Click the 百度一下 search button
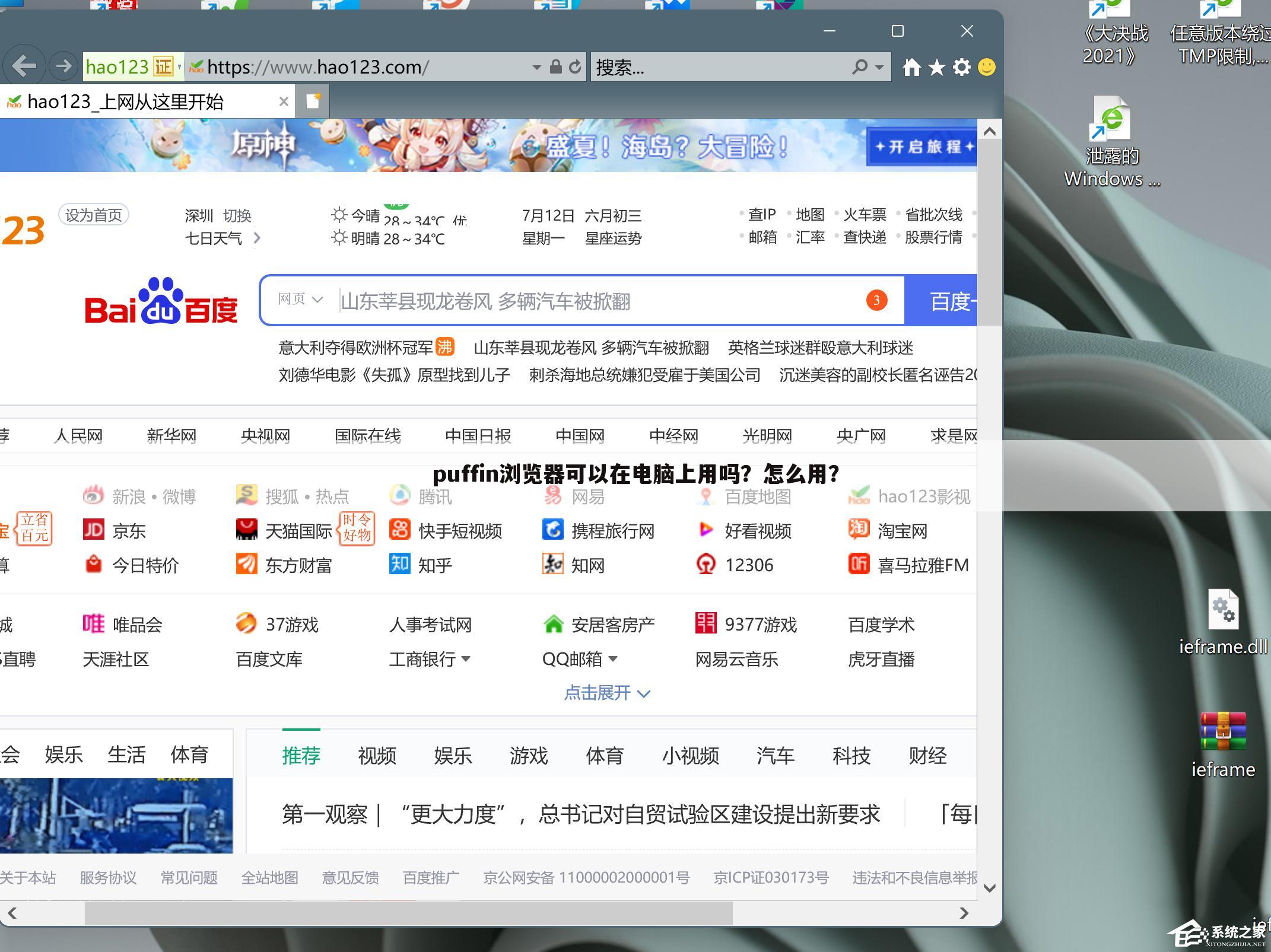 click(x=941, y=301)
